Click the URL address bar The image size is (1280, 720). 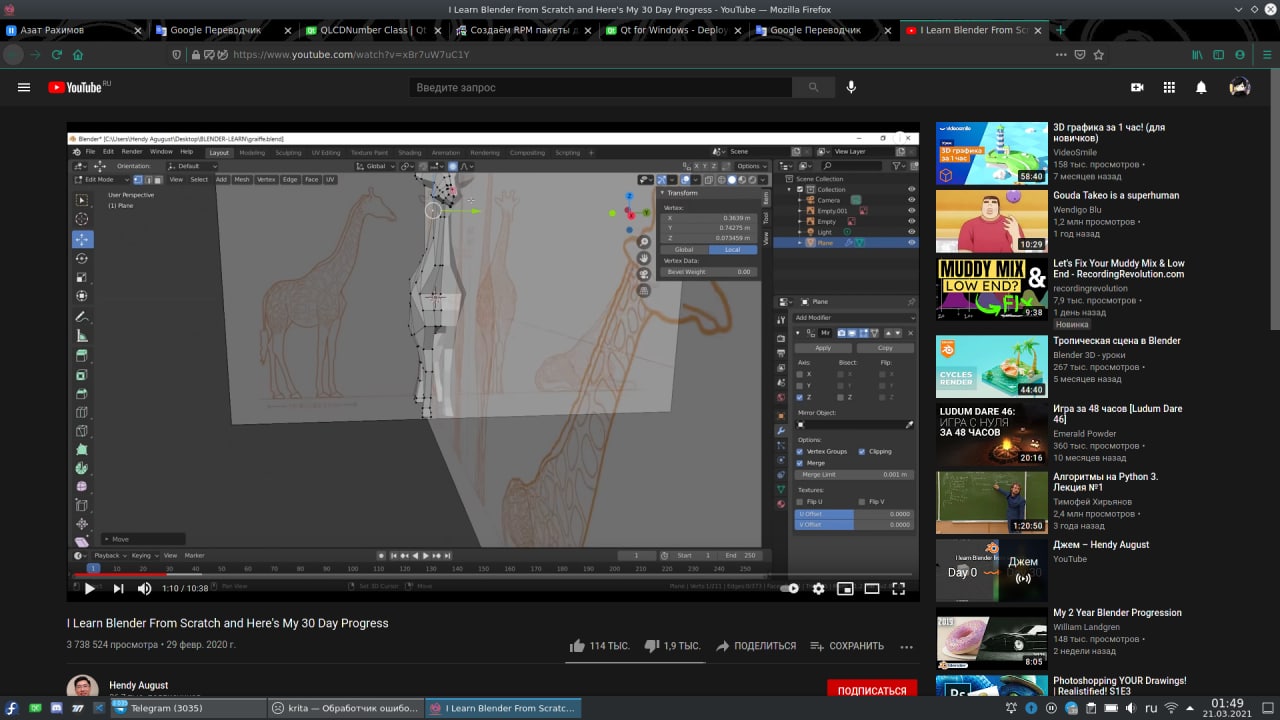640,54
